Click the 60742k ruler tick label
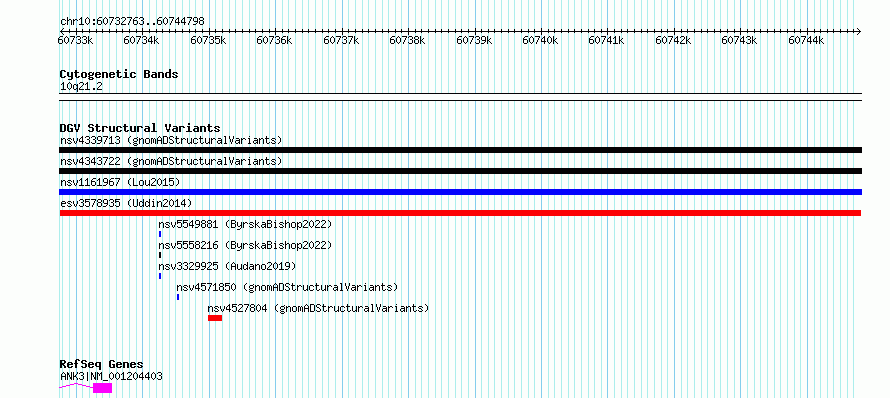Screen dimensions: 890x398 coord(673,40)
